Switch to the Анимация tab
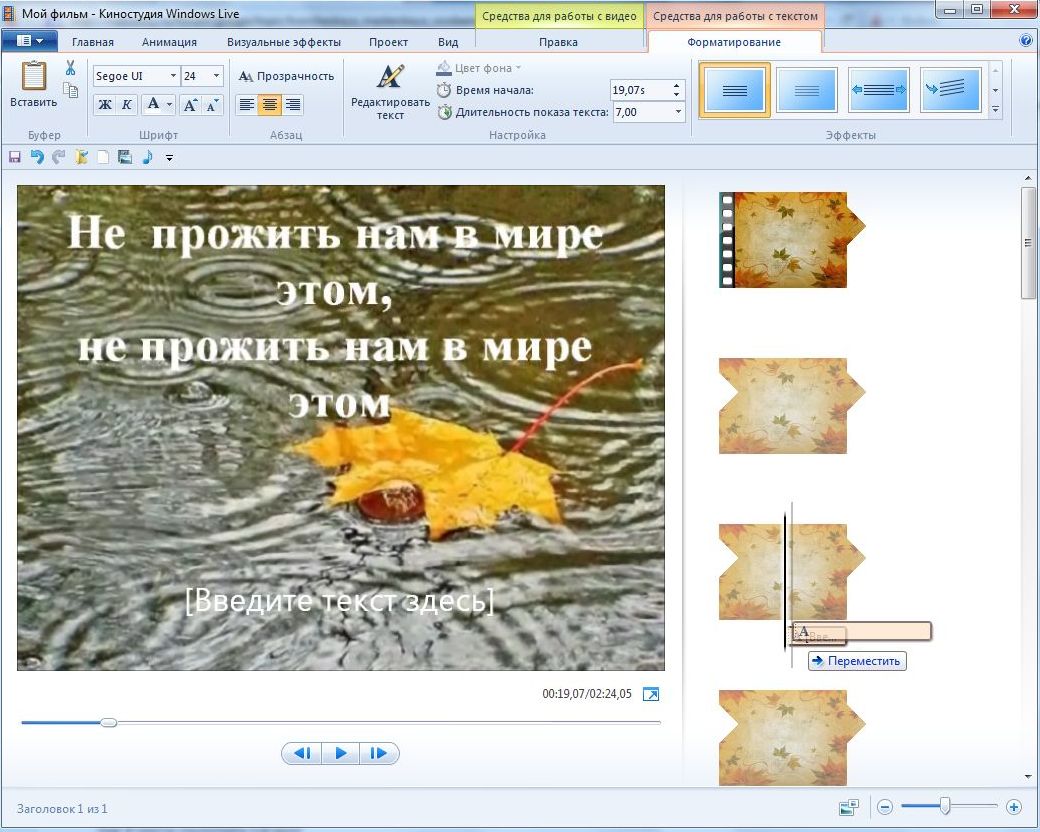Viewport: 1040px width, 832px height. tap(169, 42)
